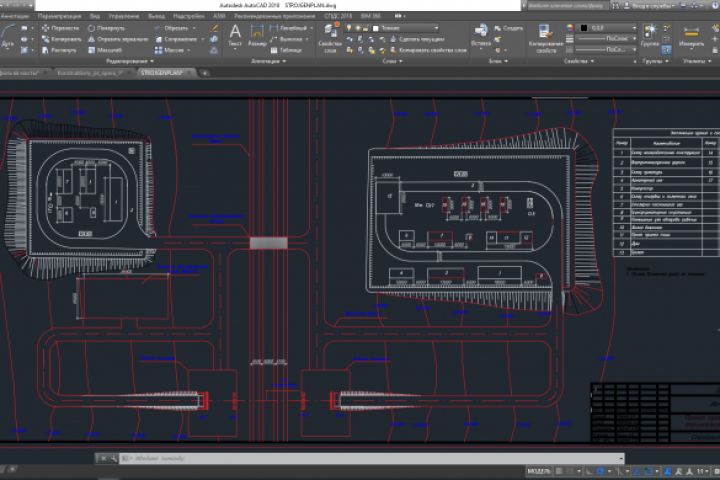Choose the Move (Перенести) command
720x480 pixels.
[59, 28]
